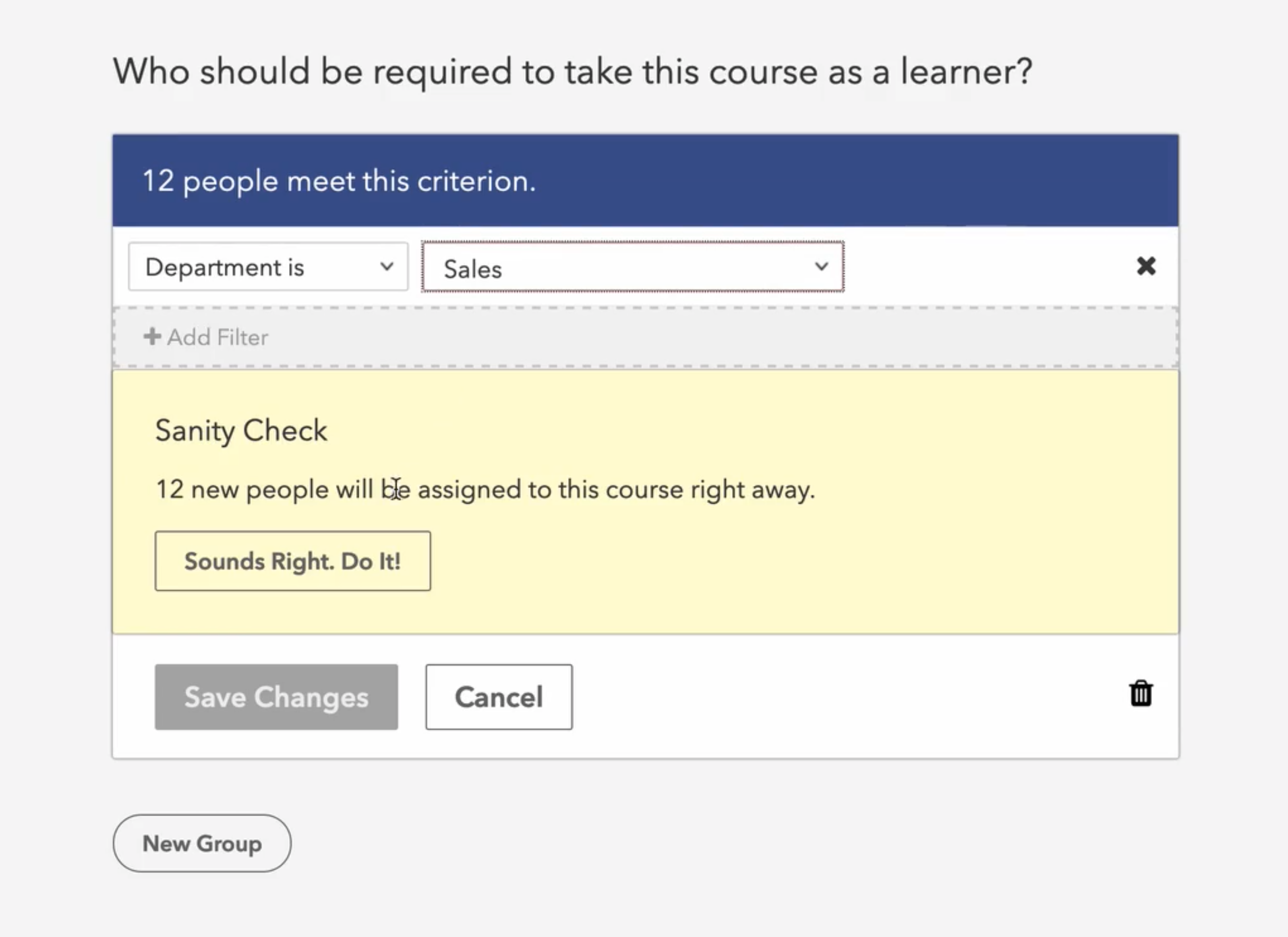Confirm with "Sounds Right. Do It!"
Image resolution: width=1288 pixels, height=937 pixels.
pos(292,561)
